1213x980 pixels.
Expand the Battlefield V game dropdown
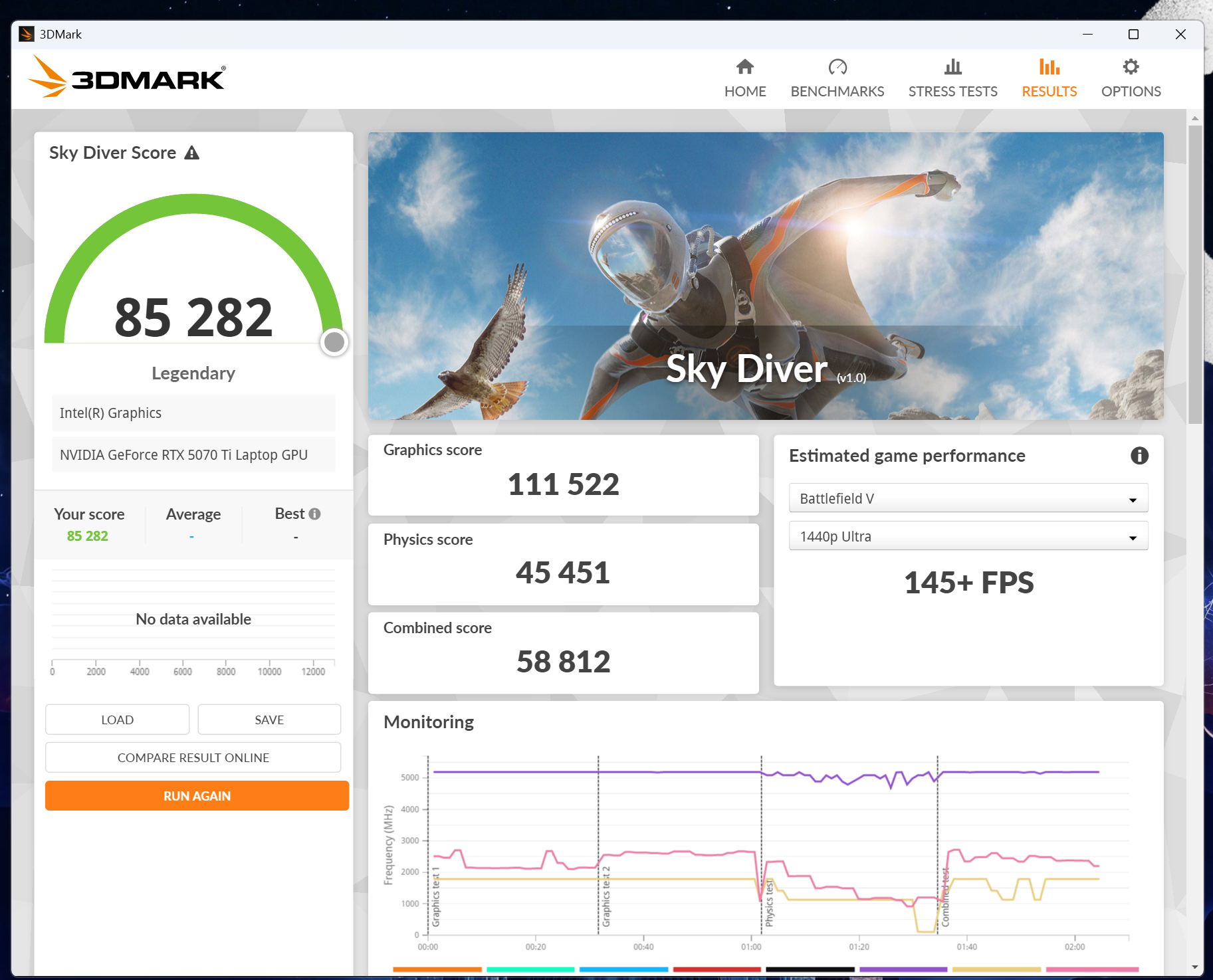(968, 498)
